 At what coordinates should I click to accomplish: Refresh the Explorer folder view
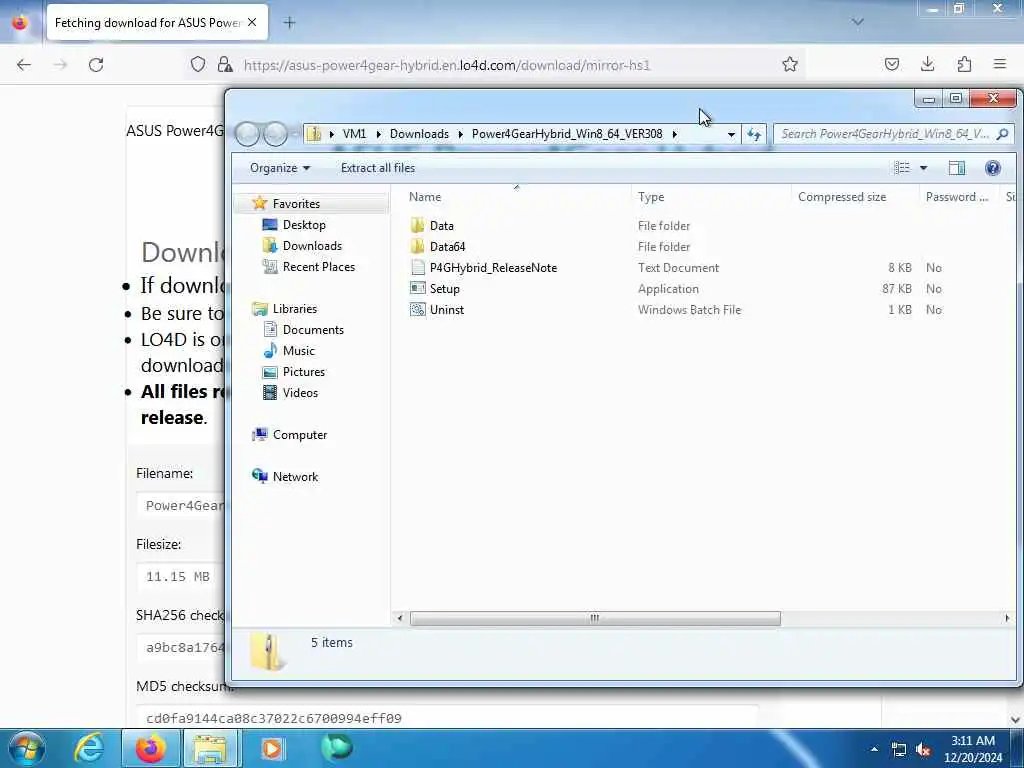click(754, 135)
